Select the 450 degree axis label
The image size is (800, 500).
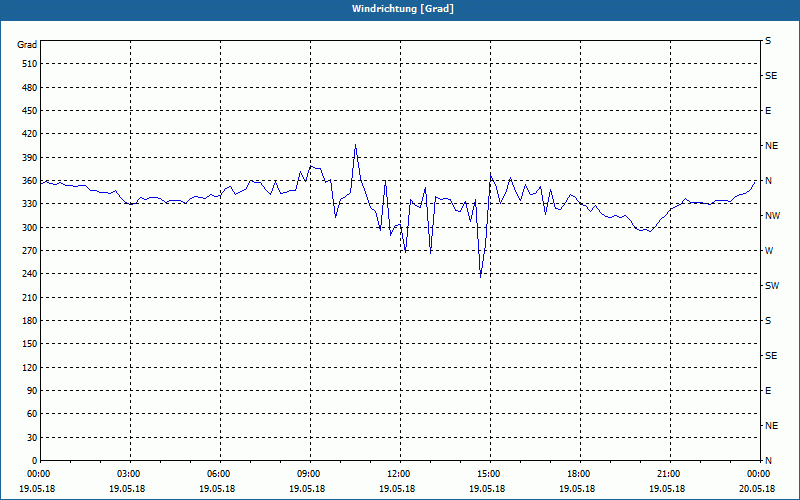coord(30,111)
